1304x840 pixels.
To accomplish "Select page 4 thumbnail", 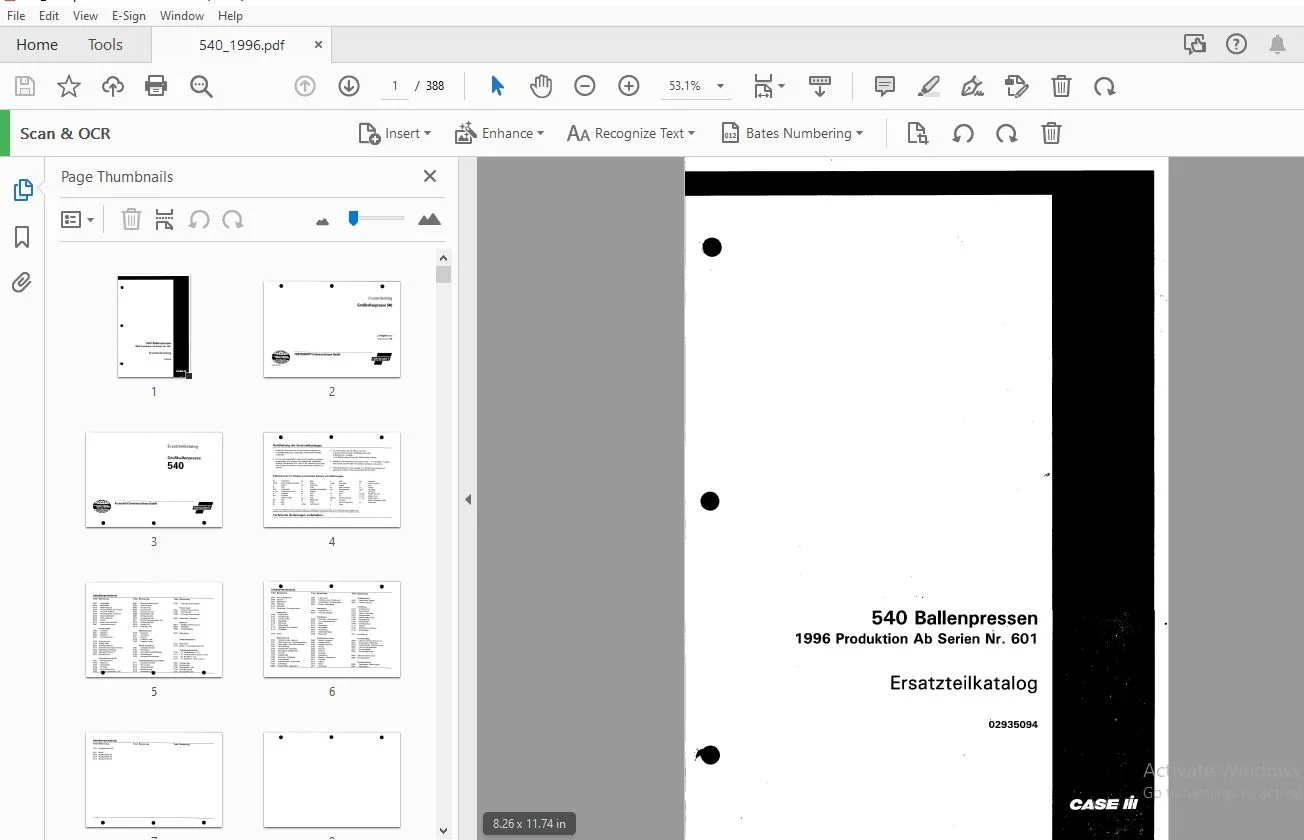I will 332,479.
